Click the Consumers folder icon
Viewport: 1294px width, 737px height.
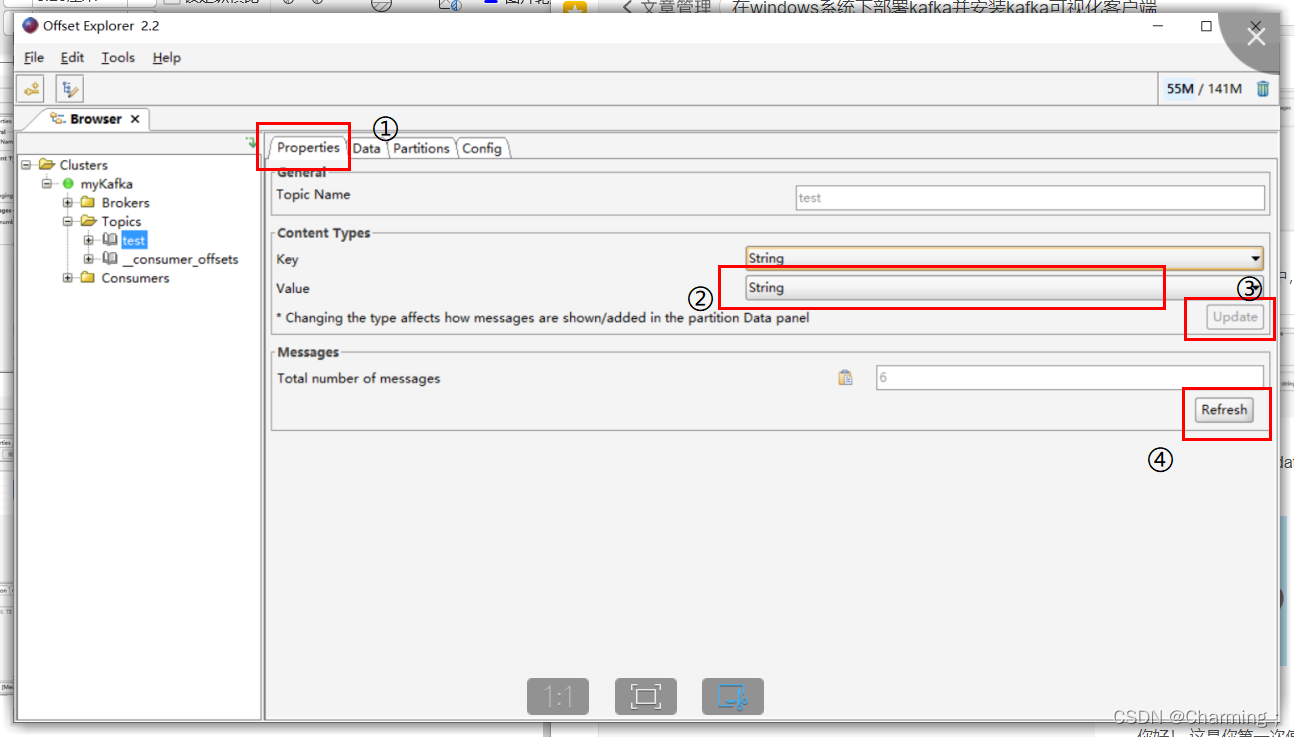pyautogui.click(x=88, y=278)
